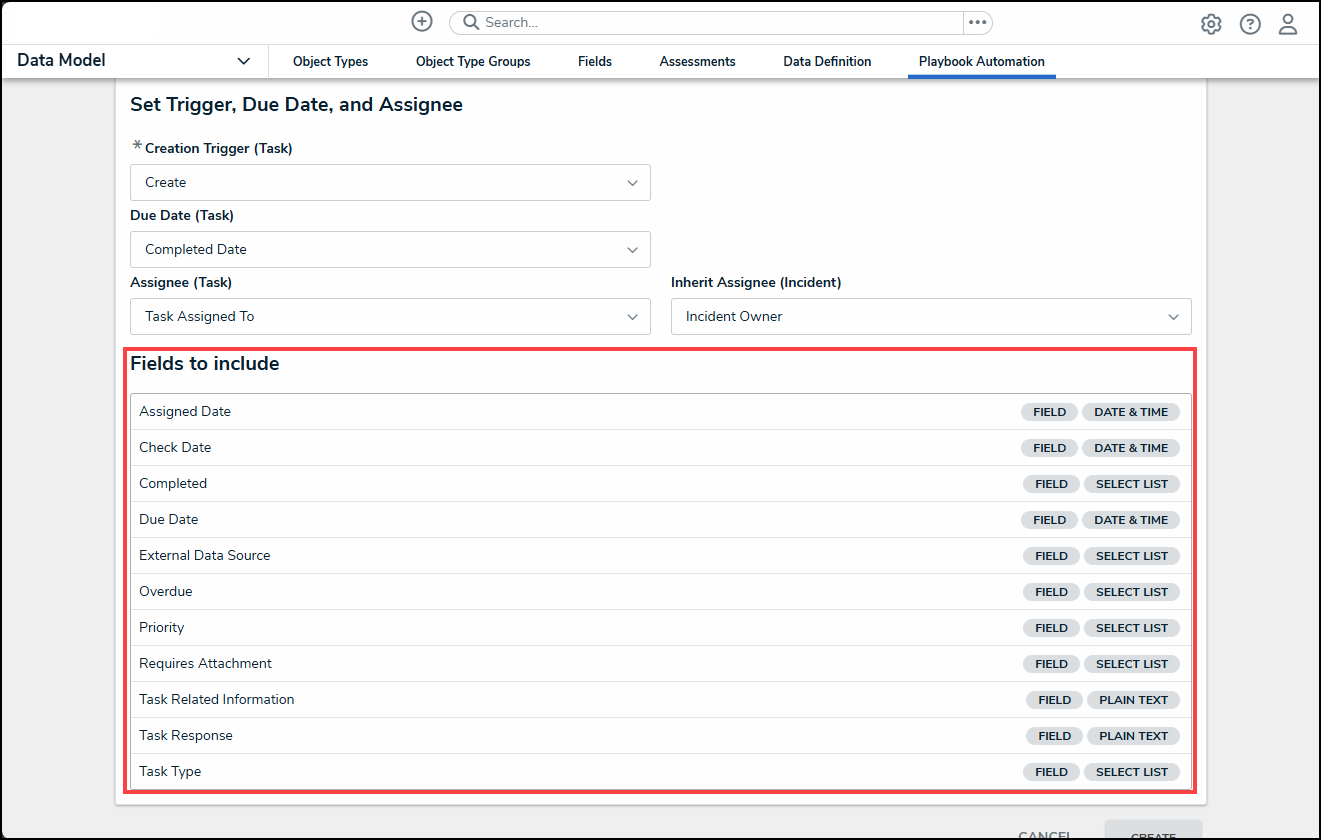Click SELECT LIST badge on Overdue row

1132,592
